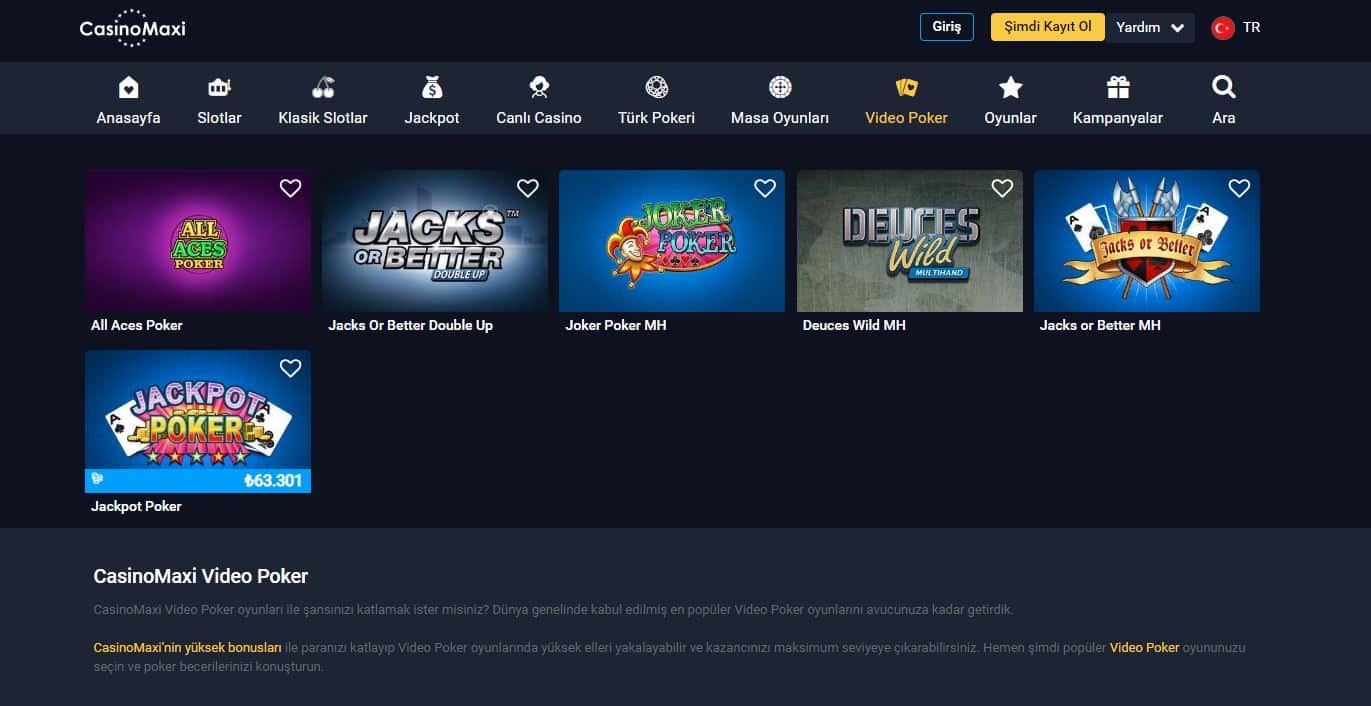Go to Slotlar menu label
1371x706 pixels.
tap(220, 118)
